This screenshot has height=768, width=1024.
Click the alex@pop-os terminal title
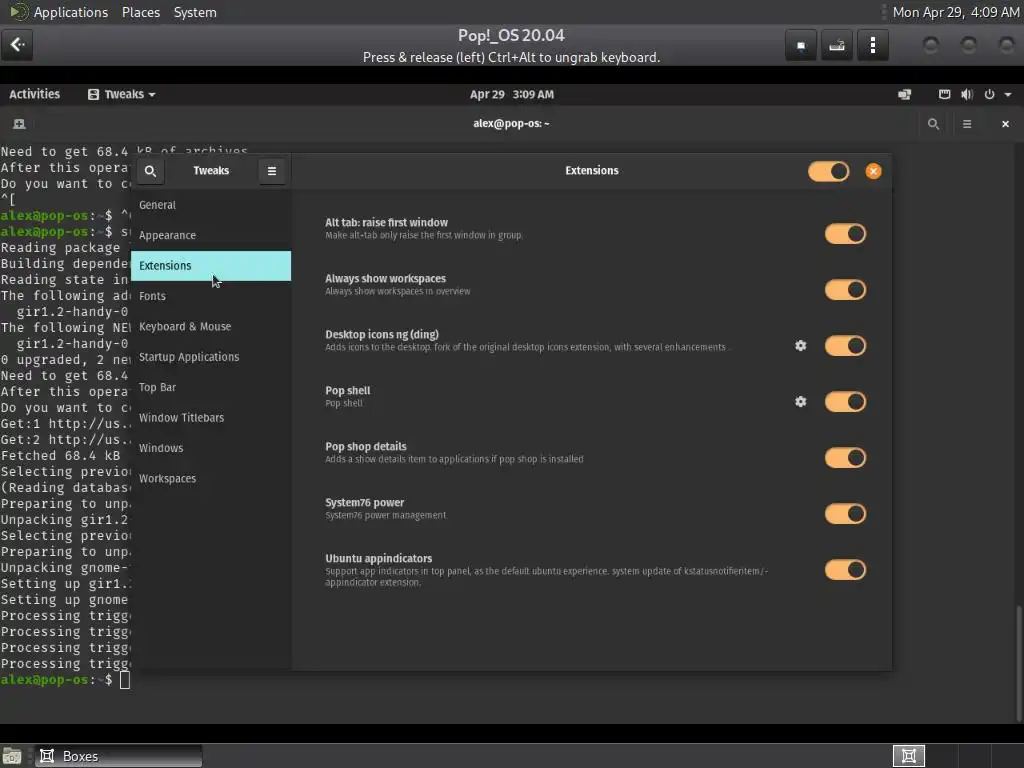coord(511,123)
